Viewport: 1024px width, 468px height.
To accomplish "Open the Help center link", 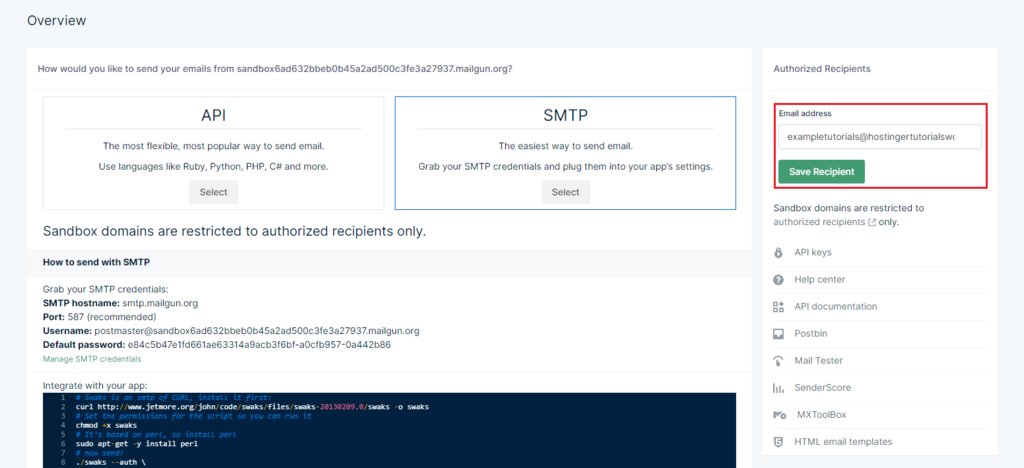I will click(x=820, y=279).
